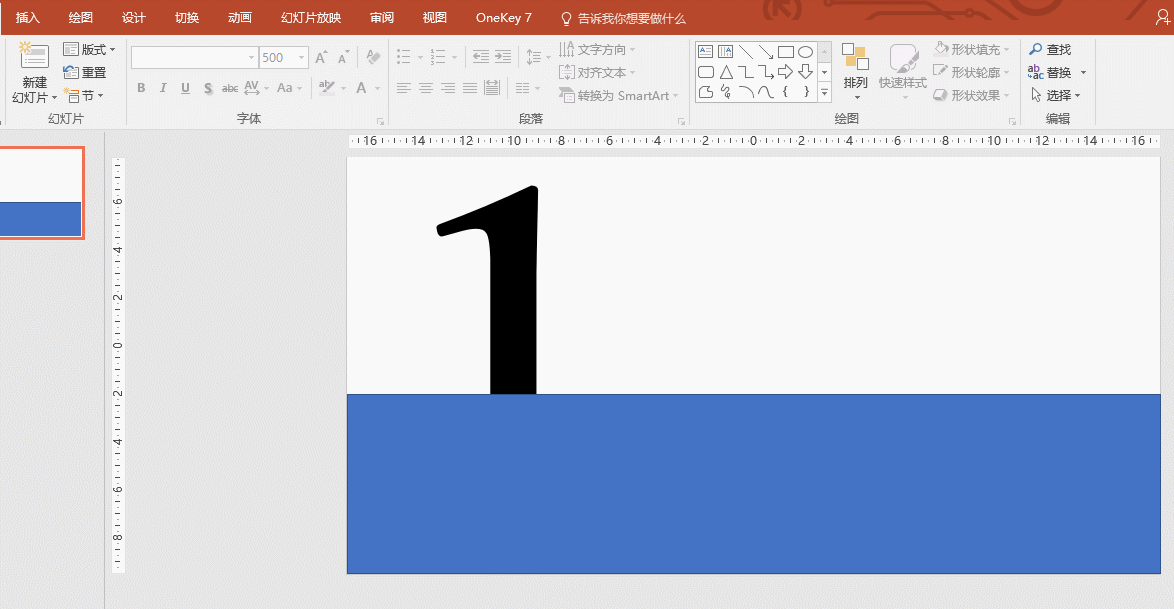Toggle underline formatting
This screenshot has height=609, width=1174.
pos(185,88)
